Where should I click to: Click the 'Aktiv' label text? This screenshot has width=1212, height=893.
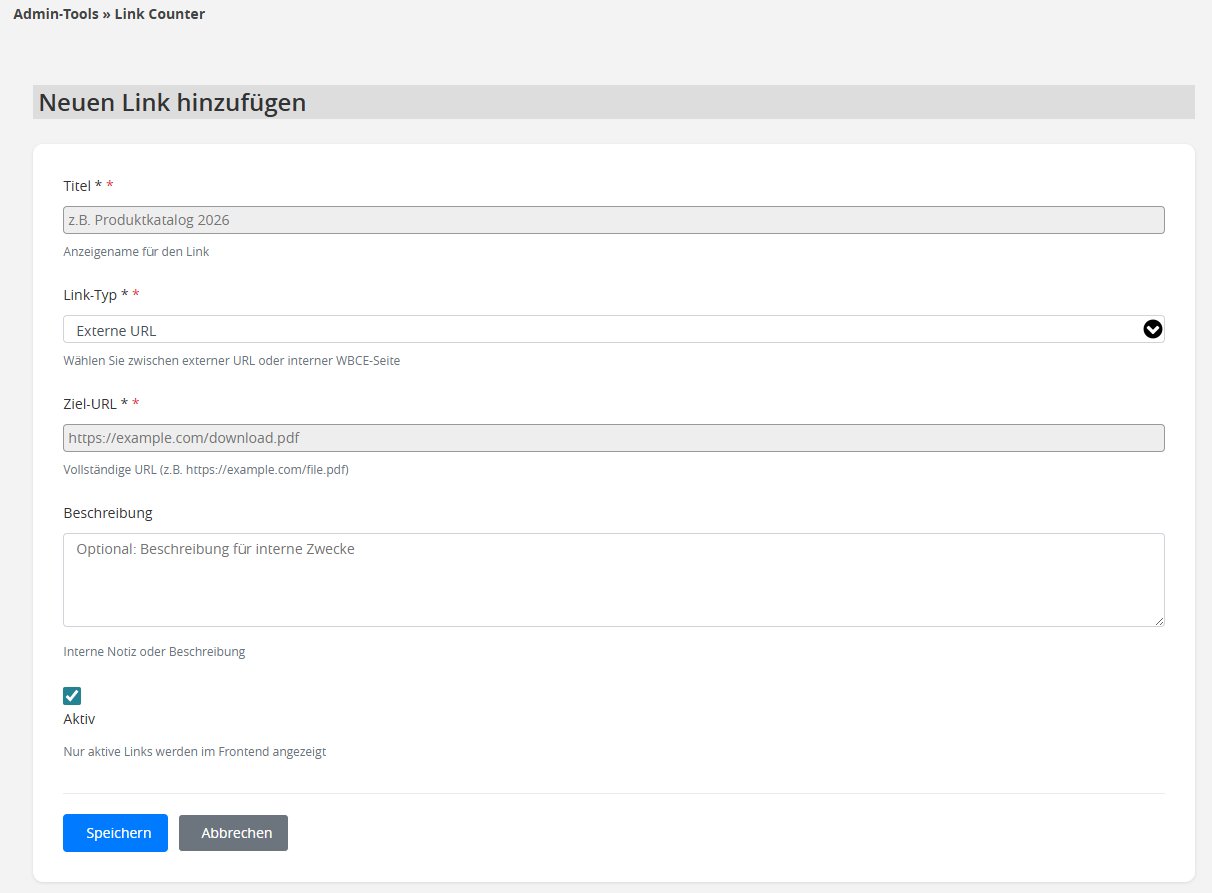79,719
